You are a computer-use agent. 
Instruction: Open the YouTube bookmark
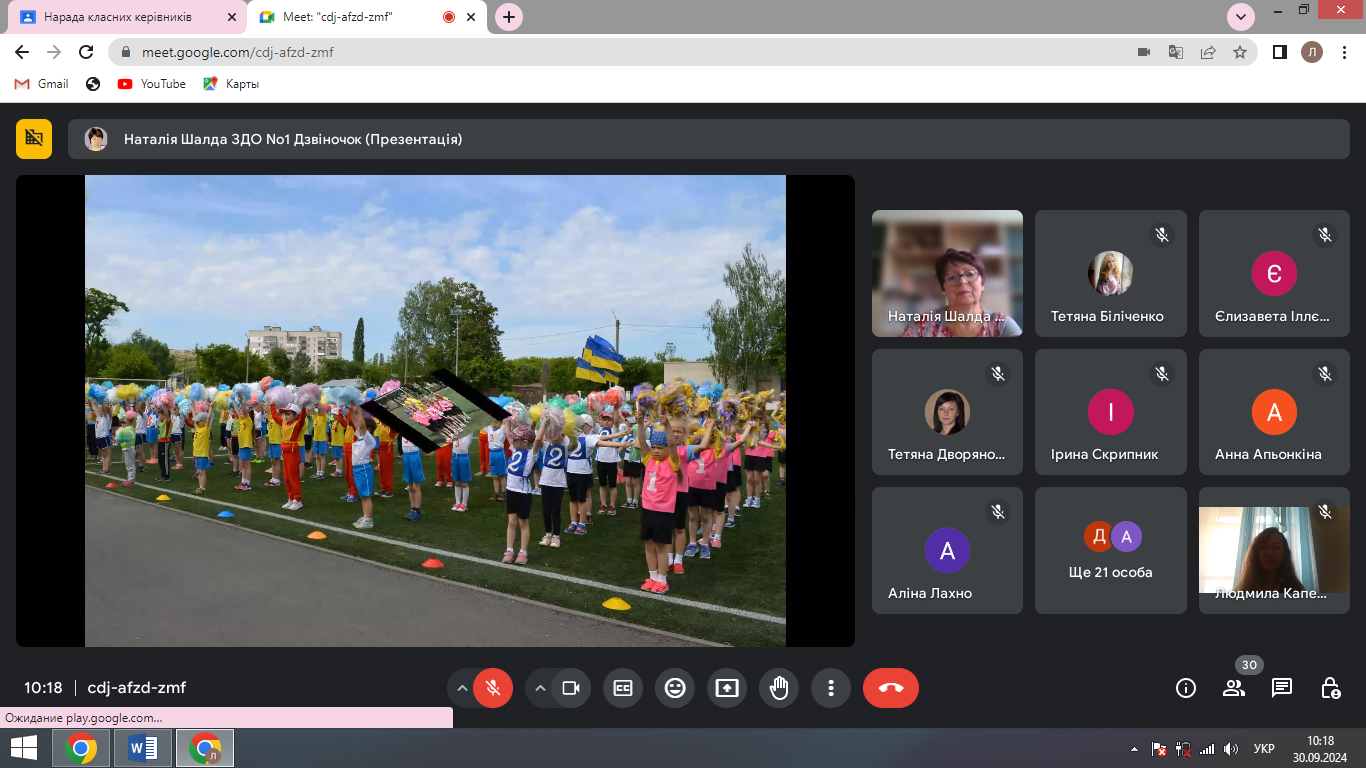(152, 84)
